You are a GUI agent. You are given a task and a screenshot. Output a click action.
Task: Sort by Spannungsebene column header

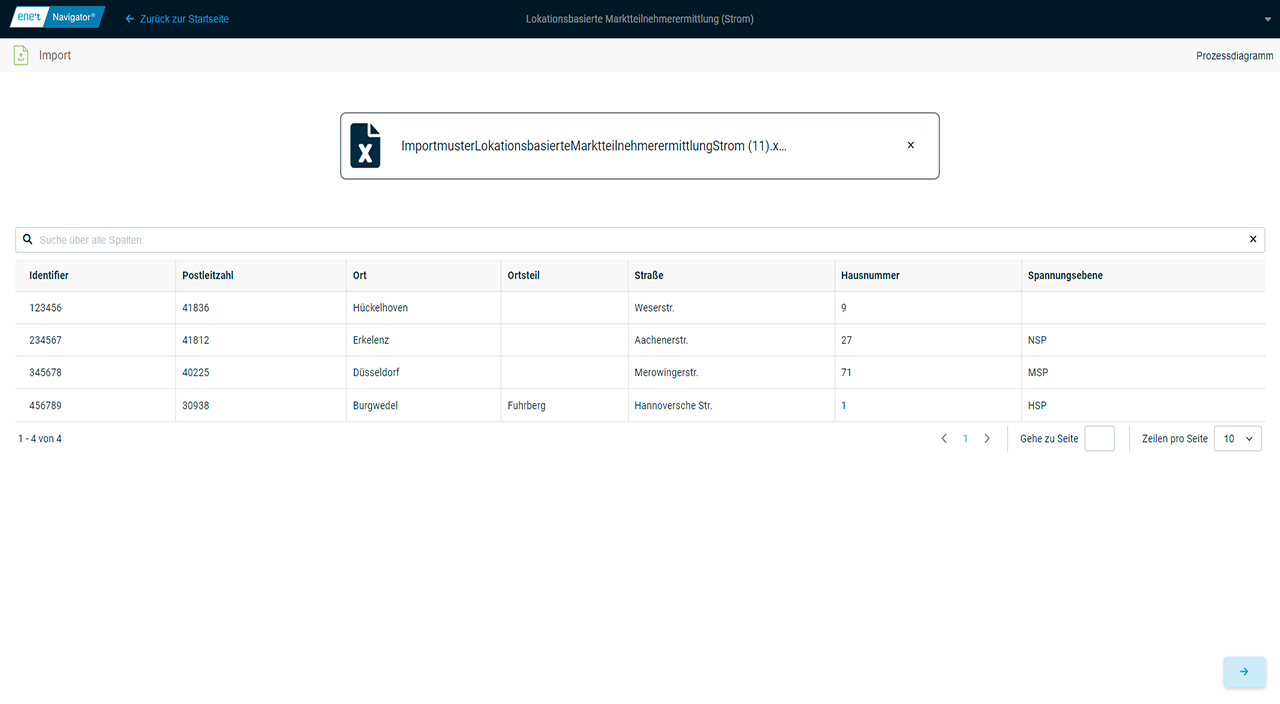tap(1065, 276)
